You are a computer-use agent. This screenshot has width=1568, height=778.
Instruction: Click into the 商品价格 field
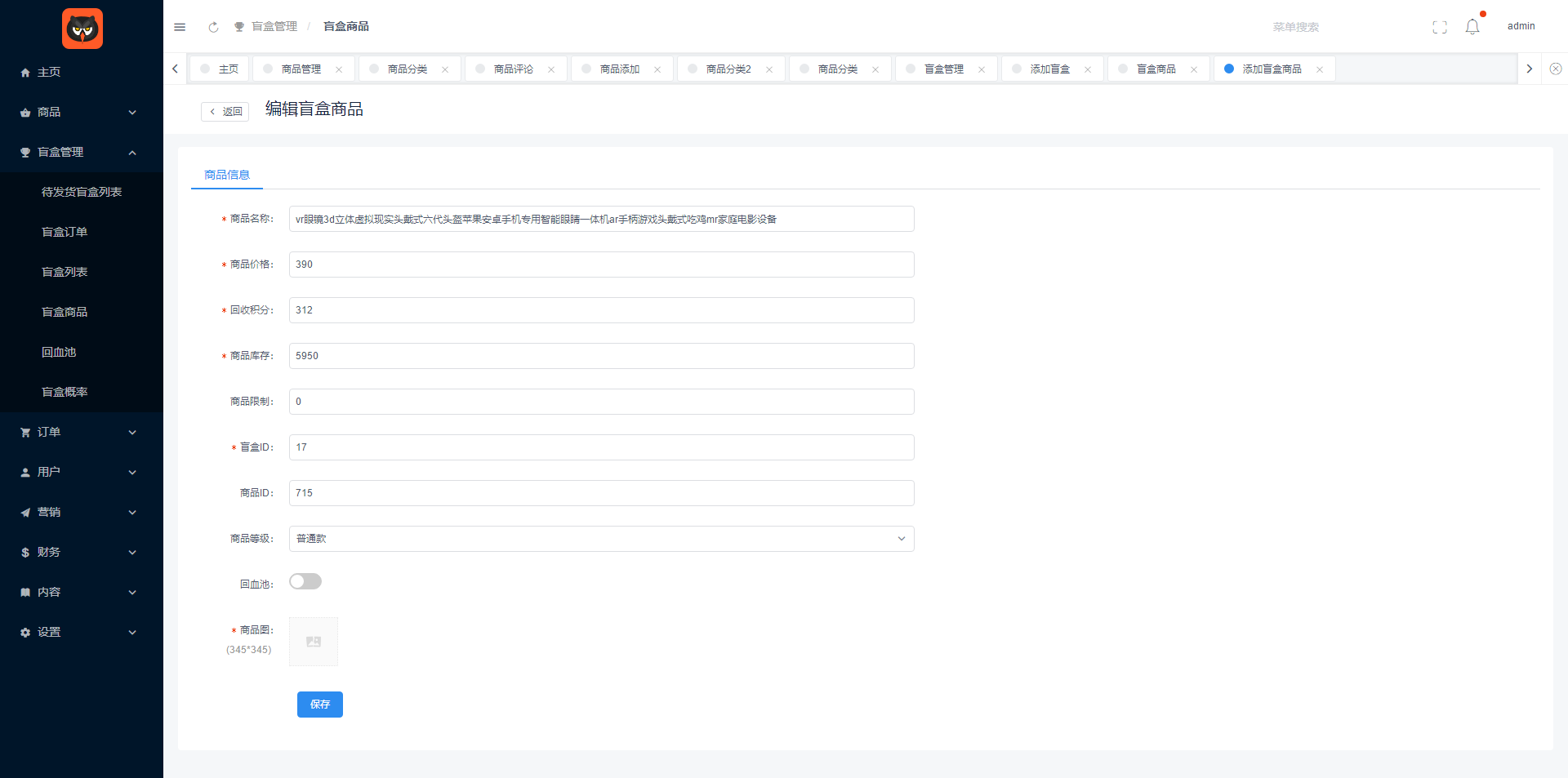click(x=602, y=265)
